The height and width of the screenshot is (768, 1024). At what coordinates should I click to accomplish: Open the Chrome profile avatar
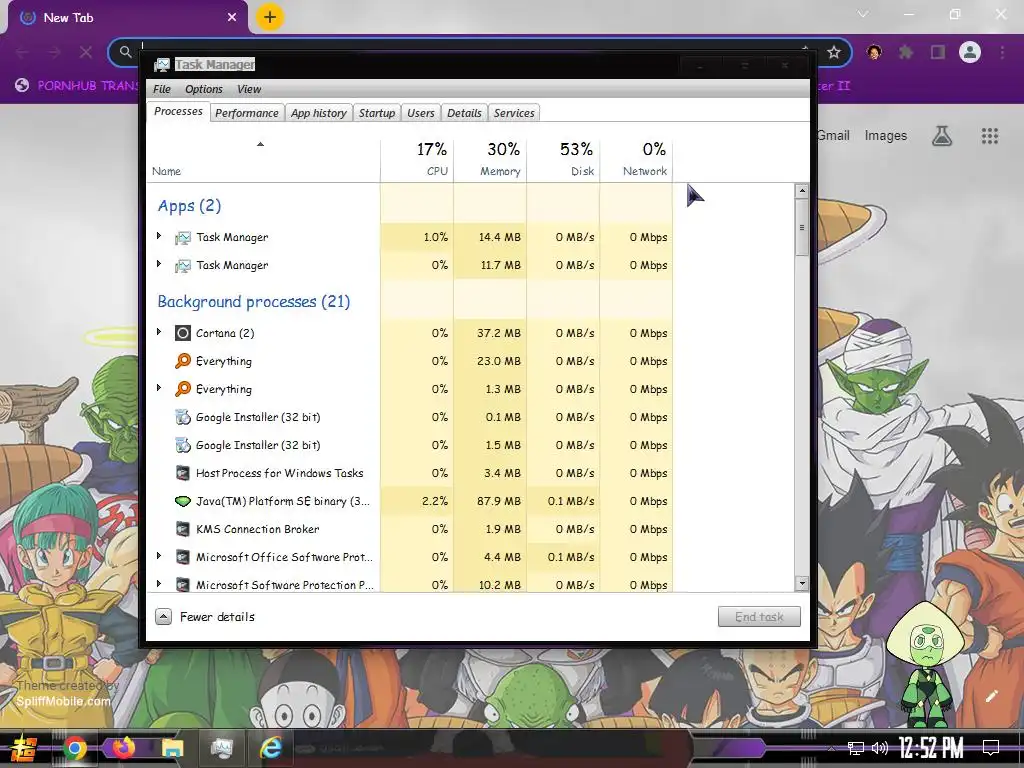pyautogui.click(x=970, y=52)
